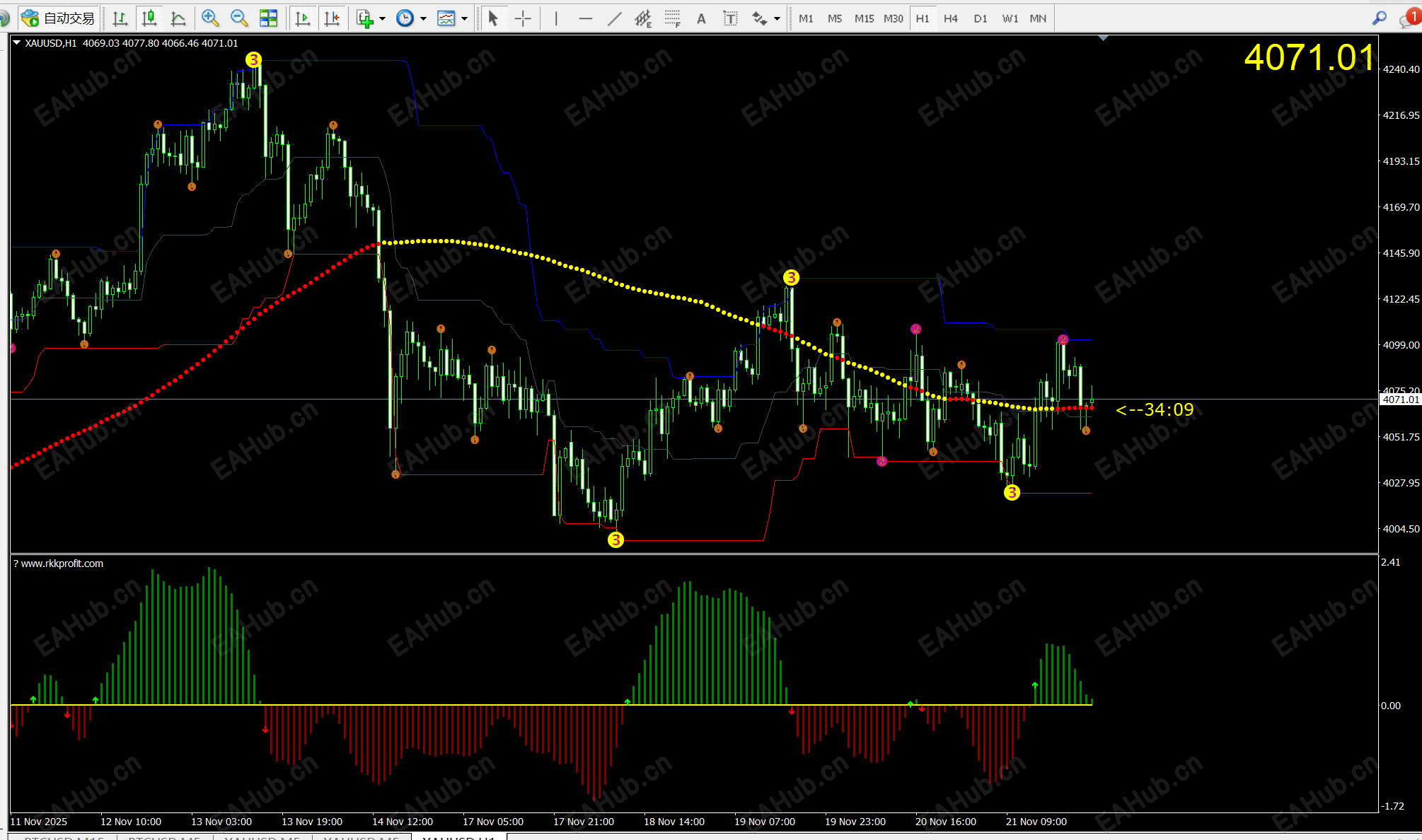Toggle chart shift from right edge
This screenshot has width=1422, height=840.
coord(332,18)
